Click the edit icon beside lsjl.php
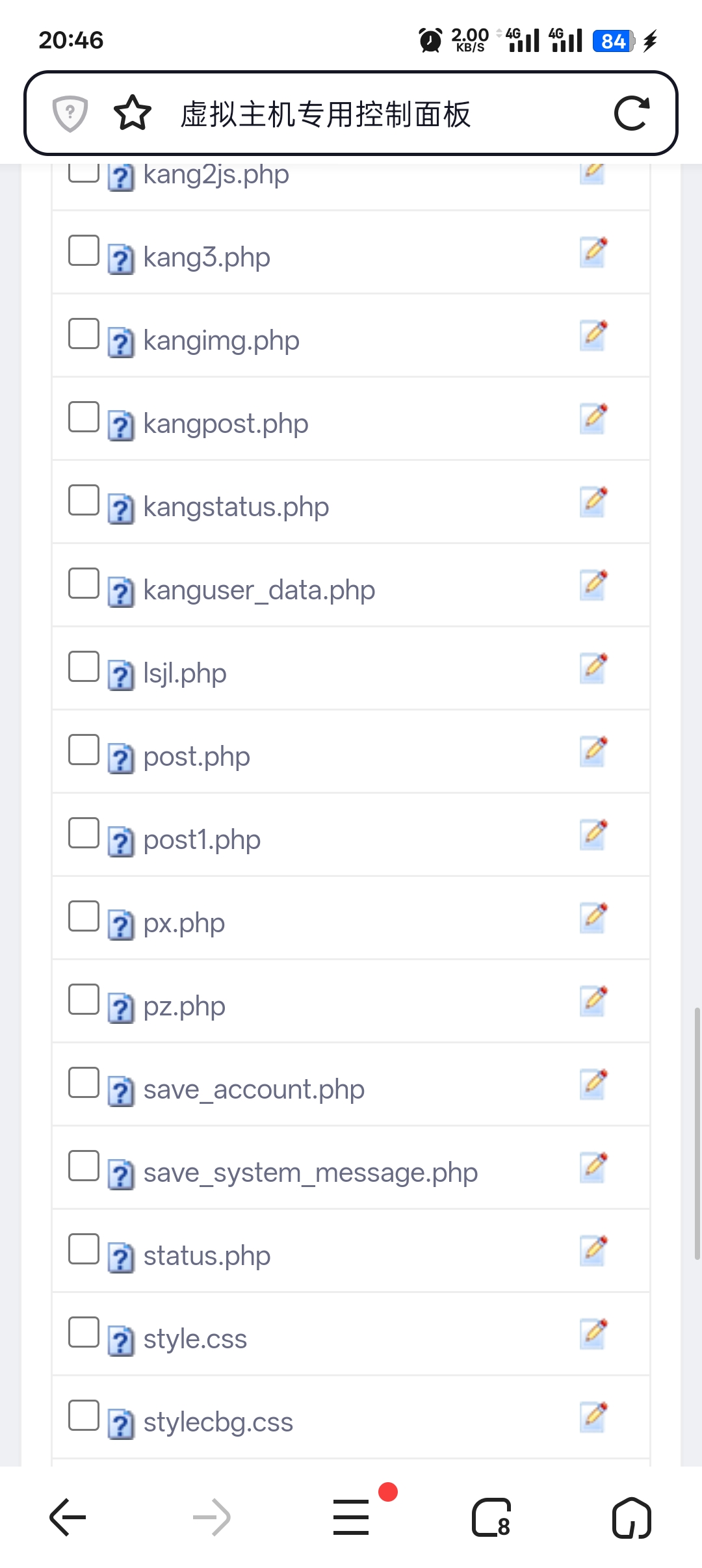This screenshot has height=1568, width=702. 593,668
